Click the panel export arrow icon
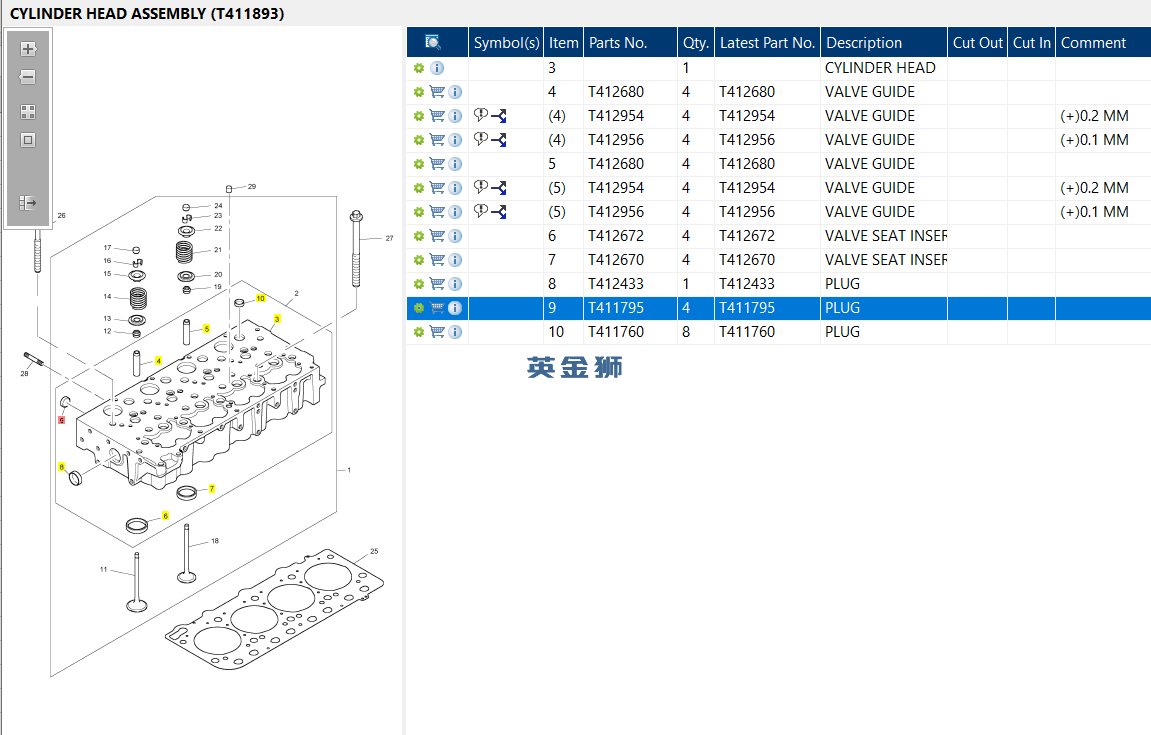This screenshot has height=735, width=1151. pos(28,203)
